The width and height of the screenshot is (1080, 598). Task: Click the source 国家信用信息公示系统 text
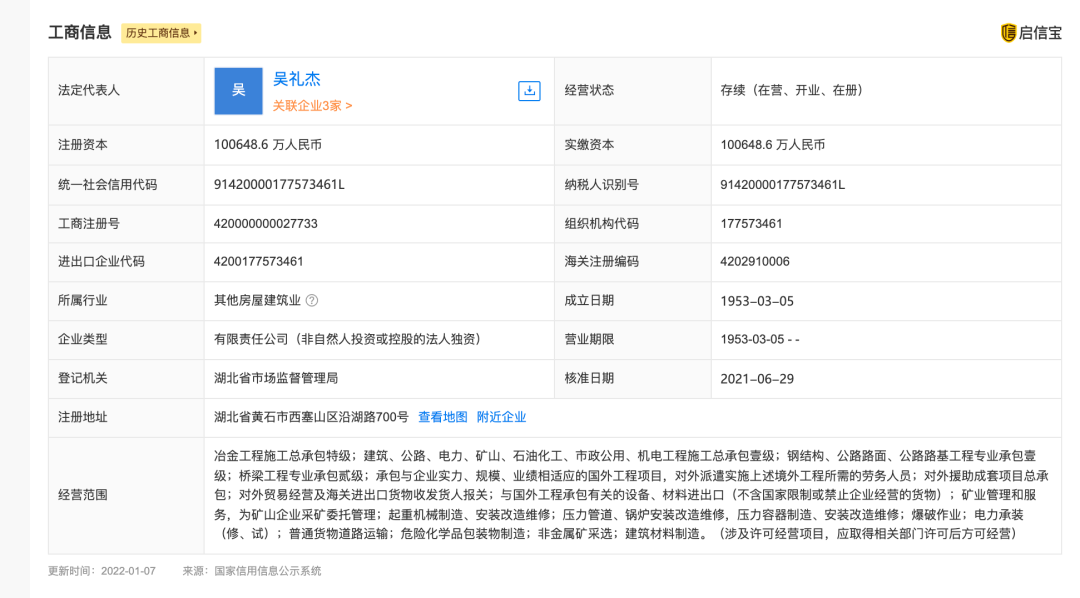pyautogui.click(x=268, y=571)
